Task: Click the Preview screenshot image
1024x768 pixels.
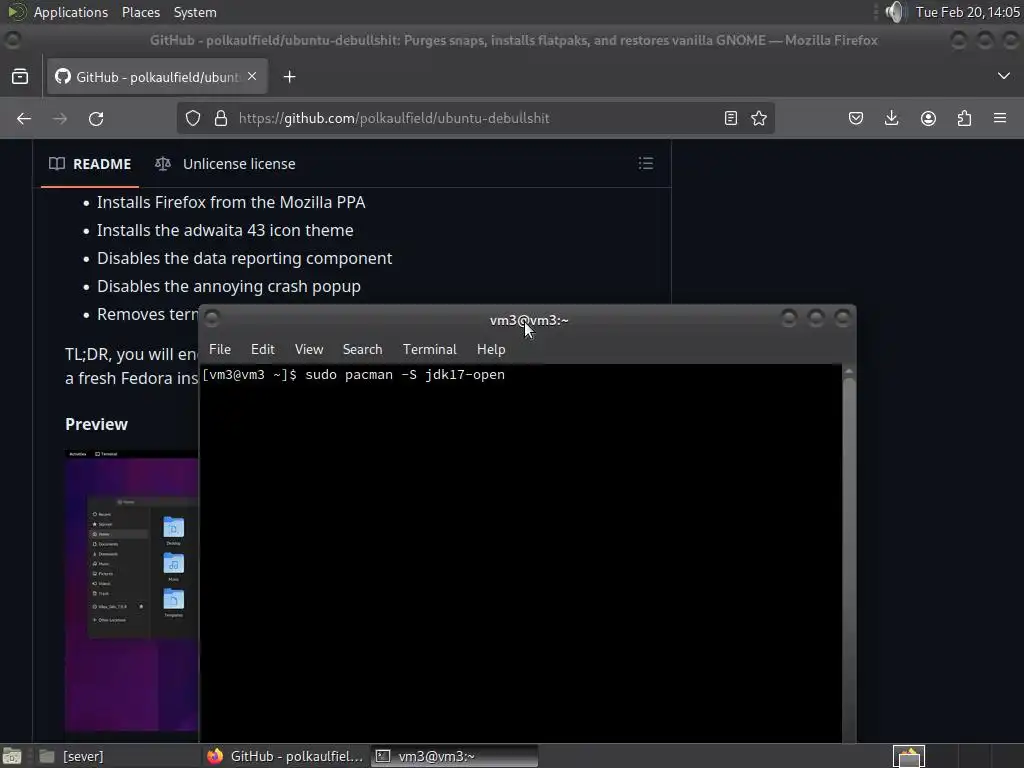Action: (131, 590)
